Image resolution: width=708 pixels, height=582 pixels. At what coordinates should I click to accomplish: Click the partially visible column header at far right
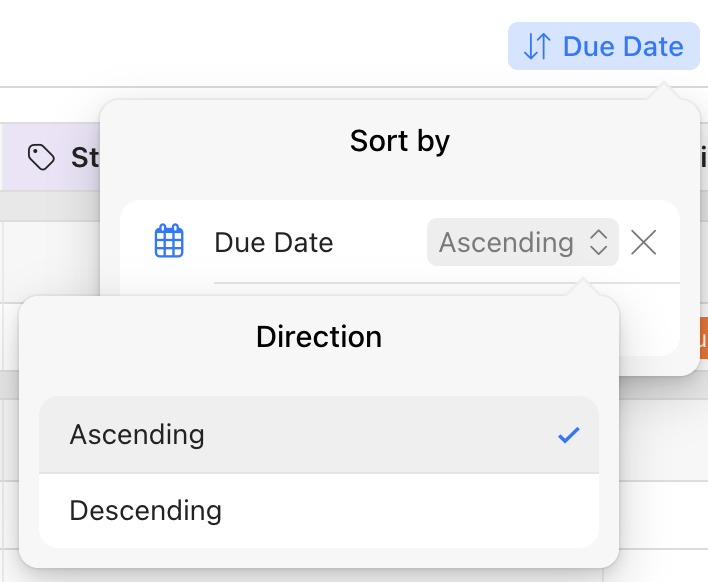[x=703, y=157]
